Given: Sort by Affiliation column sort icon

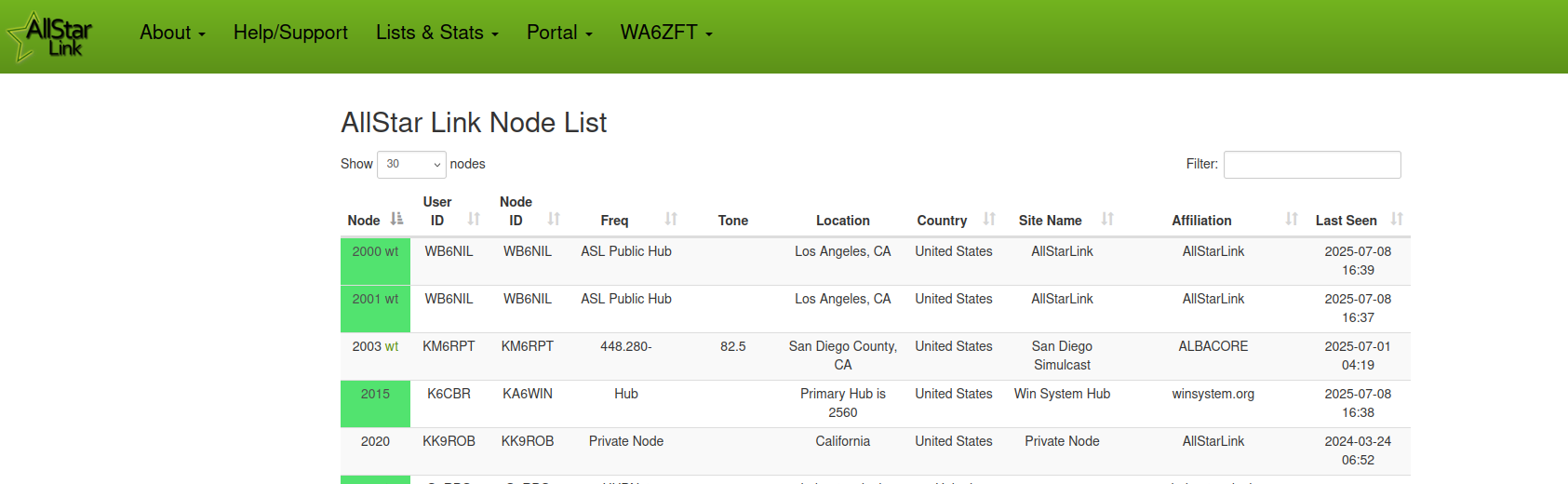Looking at the screenshot, I should coord(1292,219).
